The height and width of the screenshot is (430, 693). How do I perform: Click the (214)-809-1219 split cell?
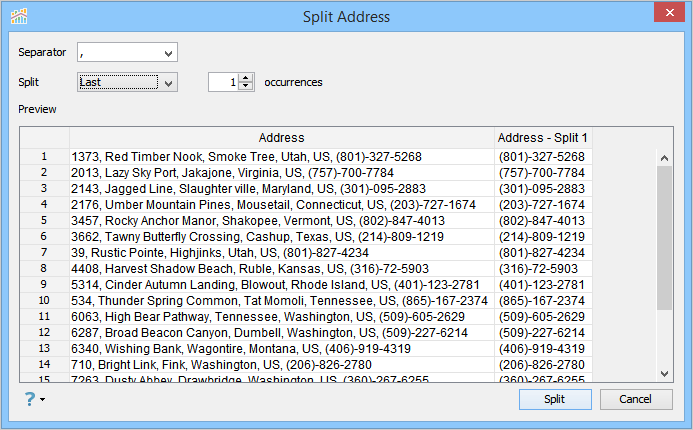pos(543,237)
